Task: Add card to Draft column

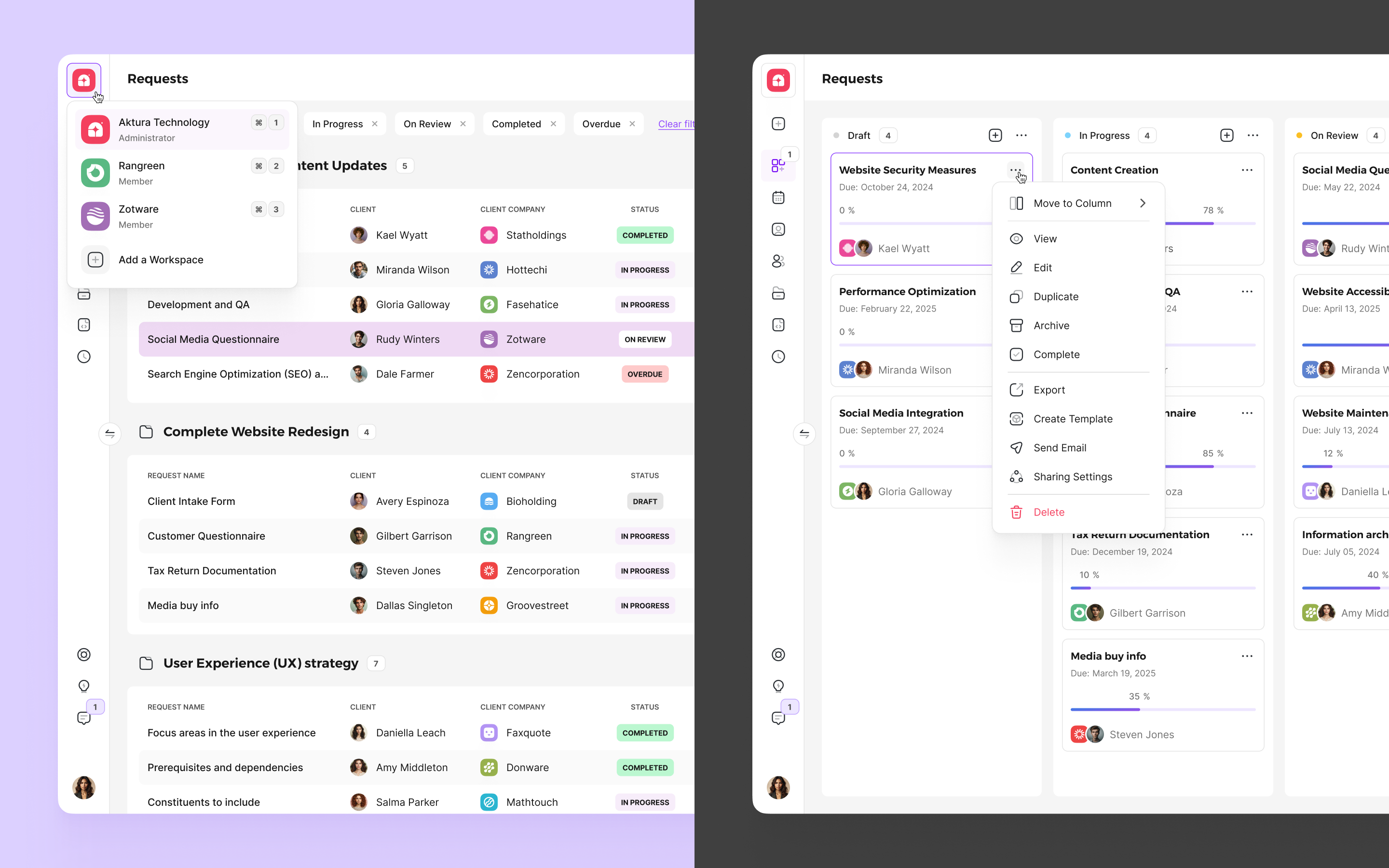Action: coord(995,136)
